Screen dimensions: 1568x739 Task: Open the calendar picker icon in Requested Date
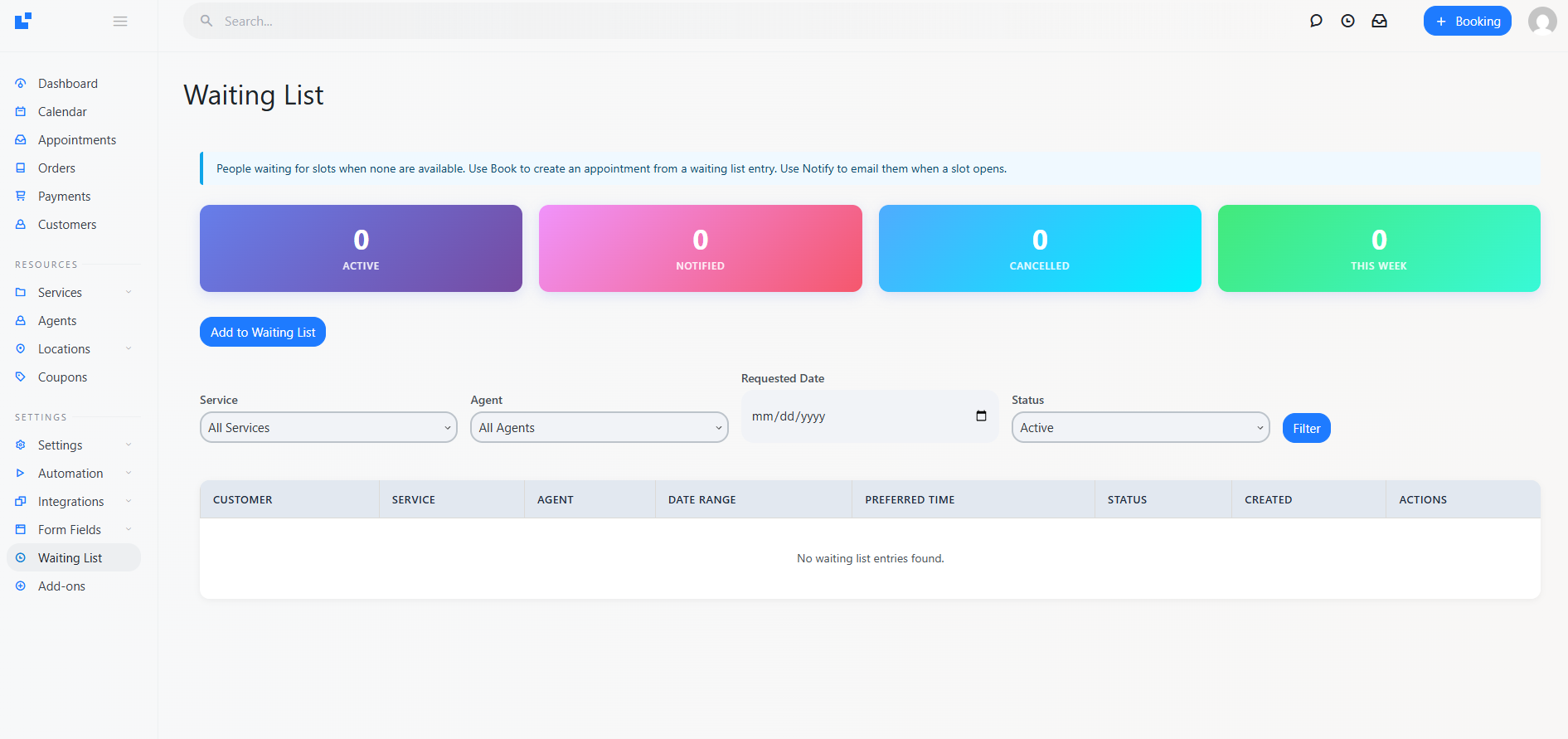tap(981, 416)
